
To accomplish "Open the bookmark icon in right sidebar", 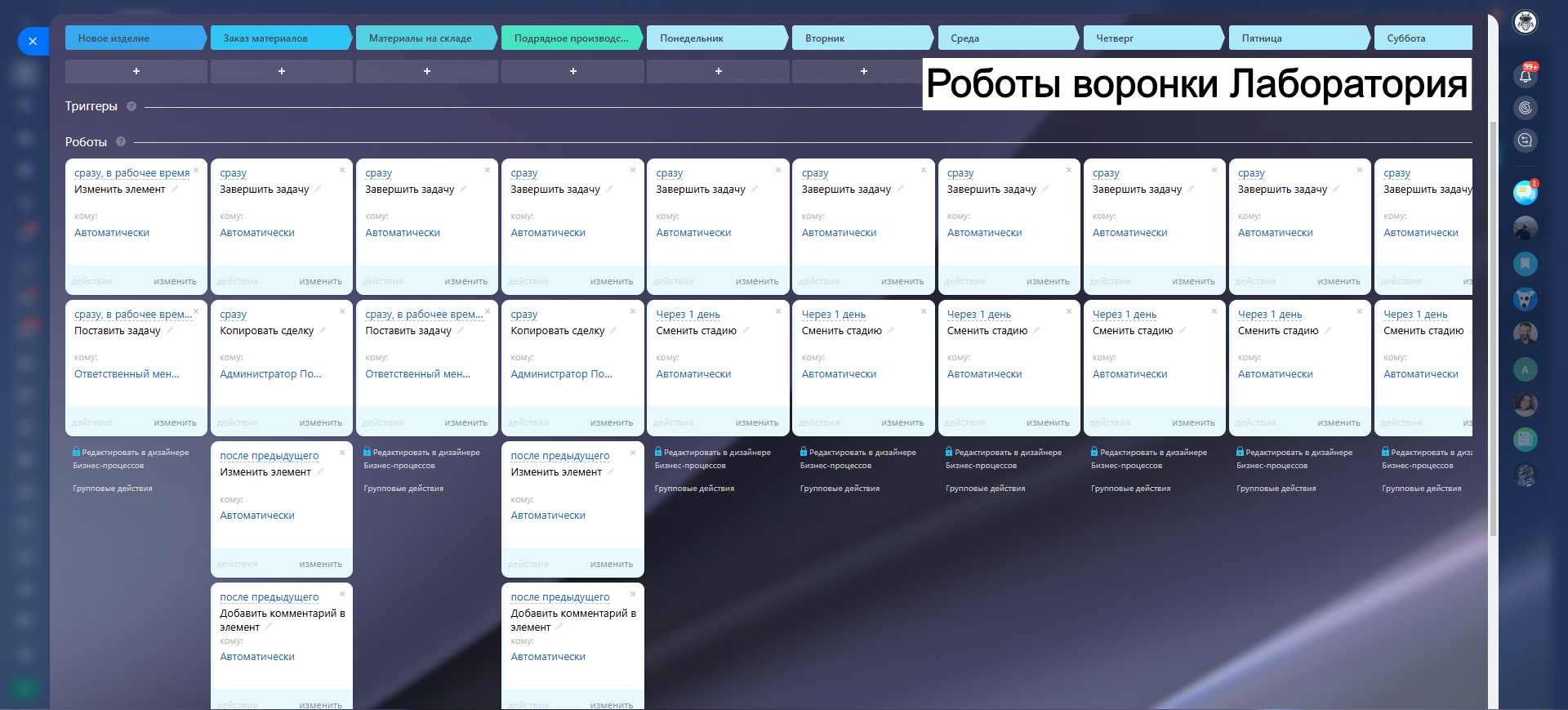I will 1525,264.
